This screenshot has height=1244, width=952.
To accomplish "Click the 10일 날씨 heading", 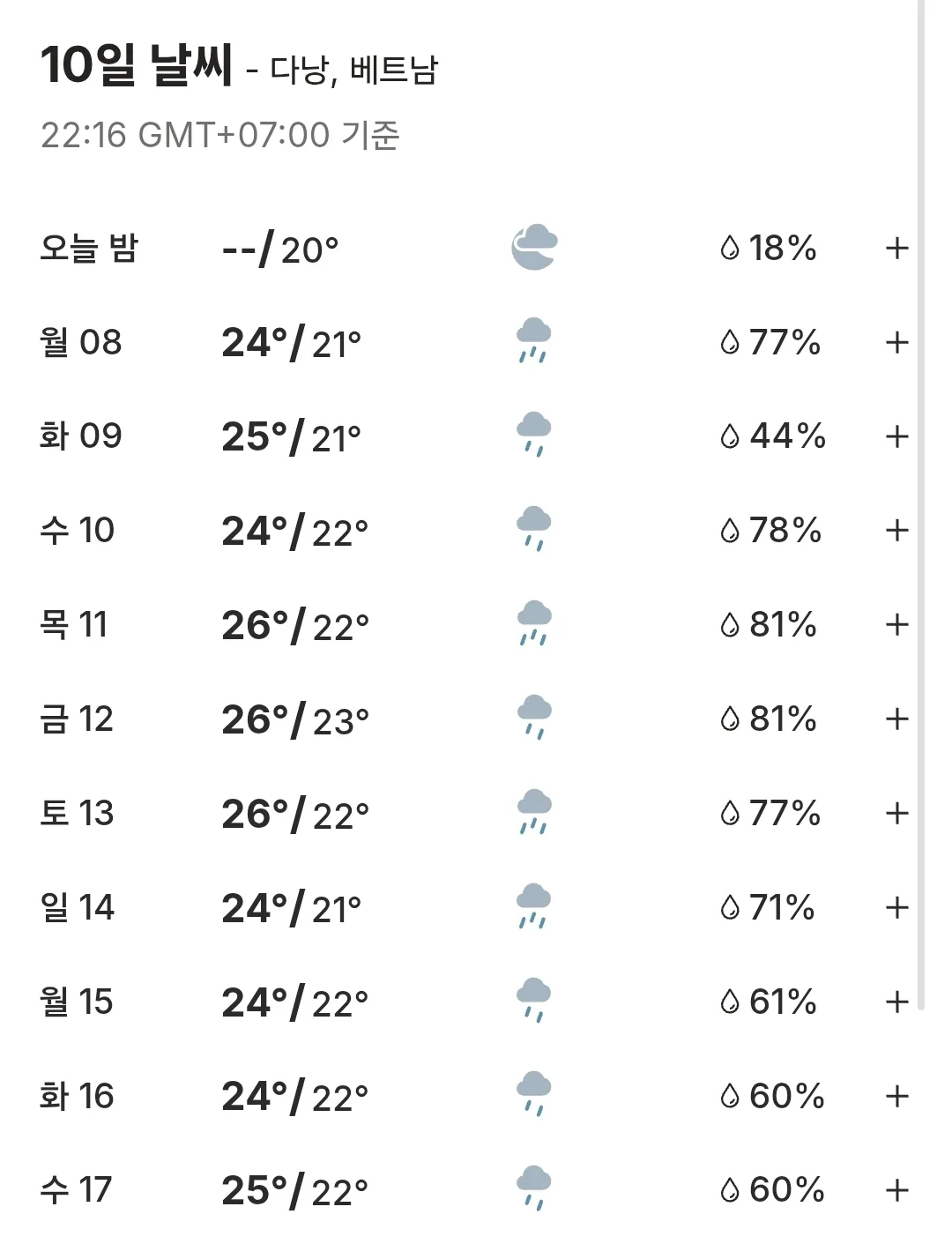I will pos(137,65).
